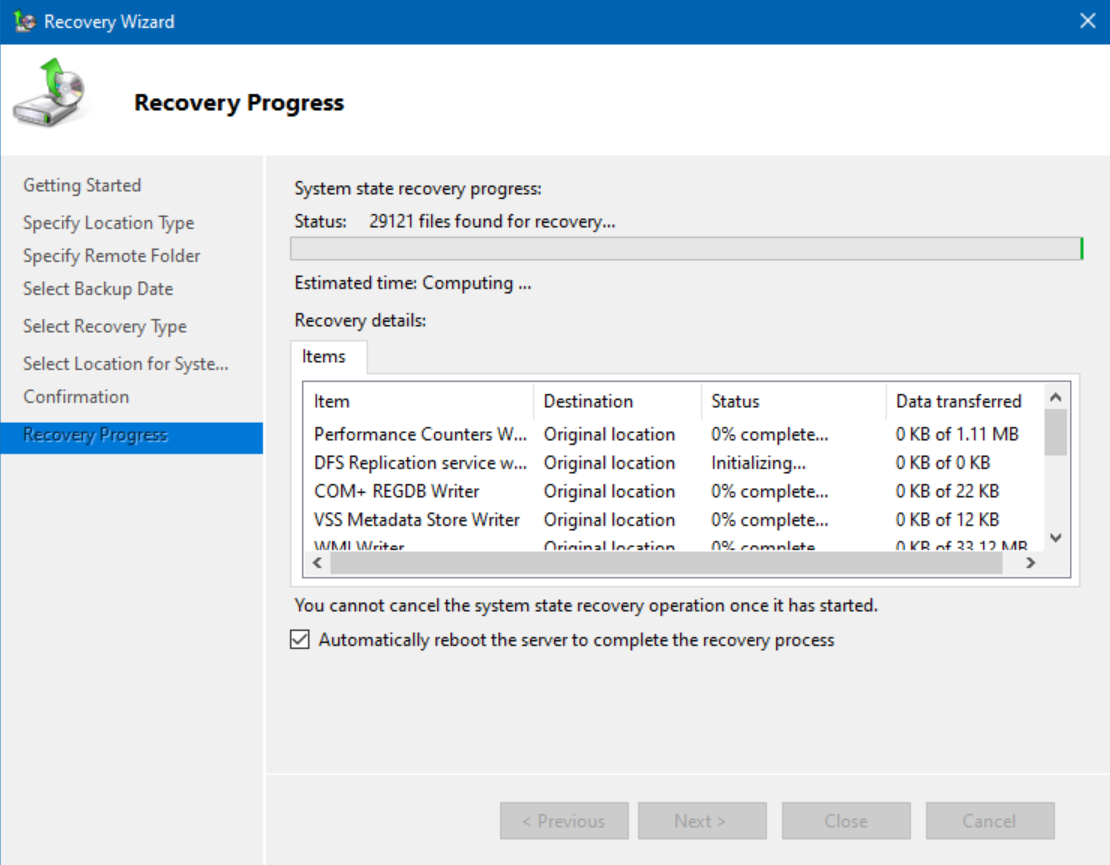Open the Confirmation step

76,397
